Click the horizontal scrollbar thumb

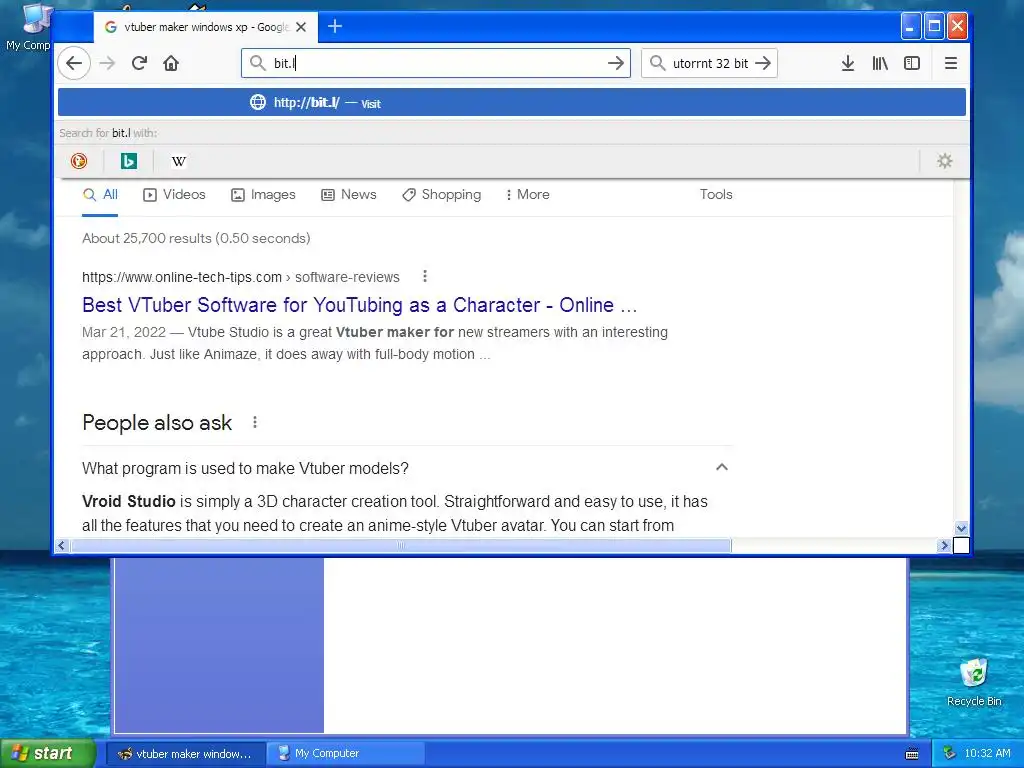click(401, 545)
